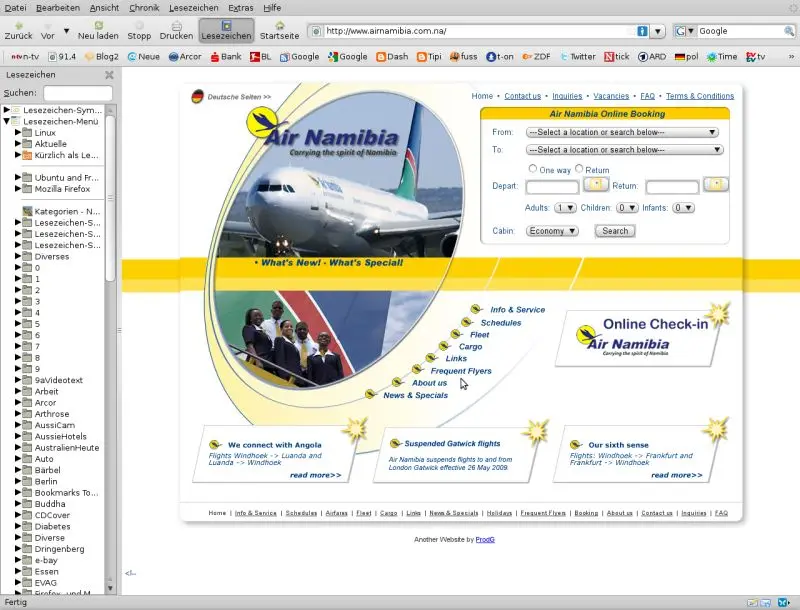Click the Suchen bookmark search field
800x610 pixels.
pyautogui.click(x=78, y=93)
